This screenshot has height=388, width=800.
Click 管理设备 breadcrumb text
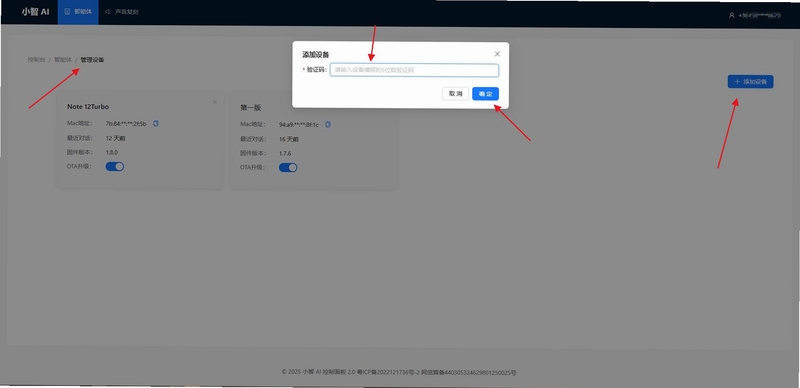(92, 60)
